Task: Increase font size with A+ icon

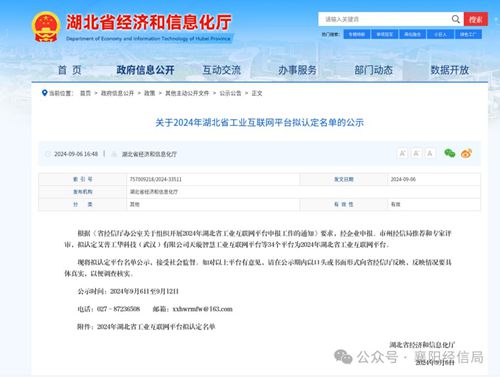Action: coord(402,153)
